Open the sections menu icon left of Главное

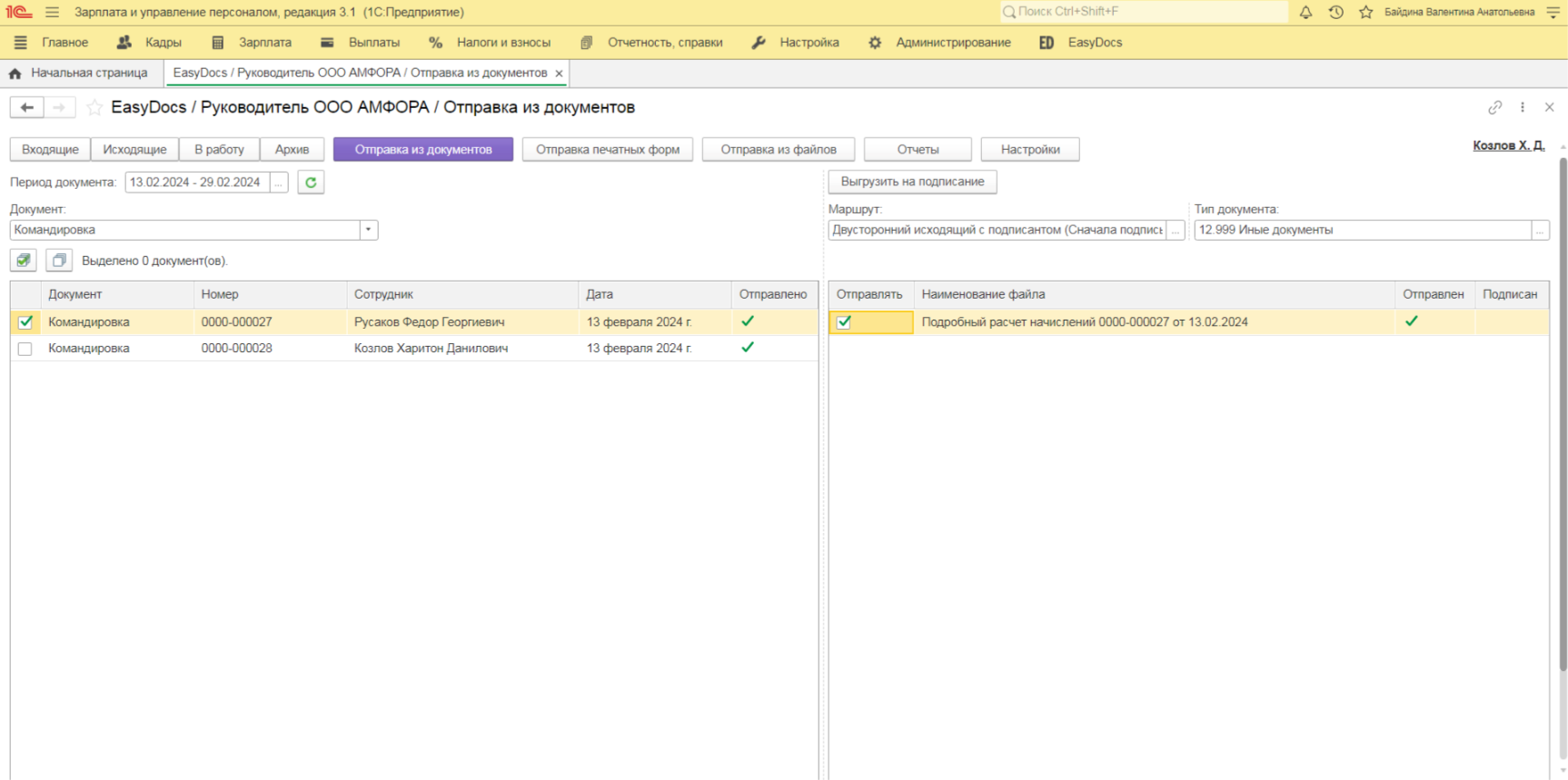20,43
